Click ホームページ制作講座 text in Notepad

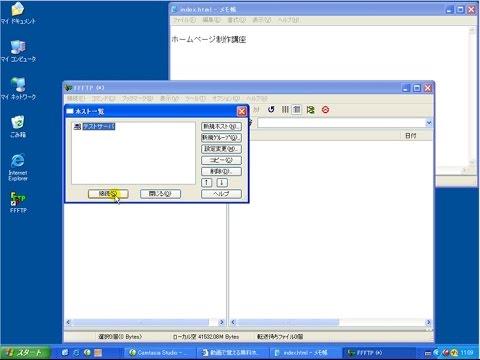(x=209, y=40)
